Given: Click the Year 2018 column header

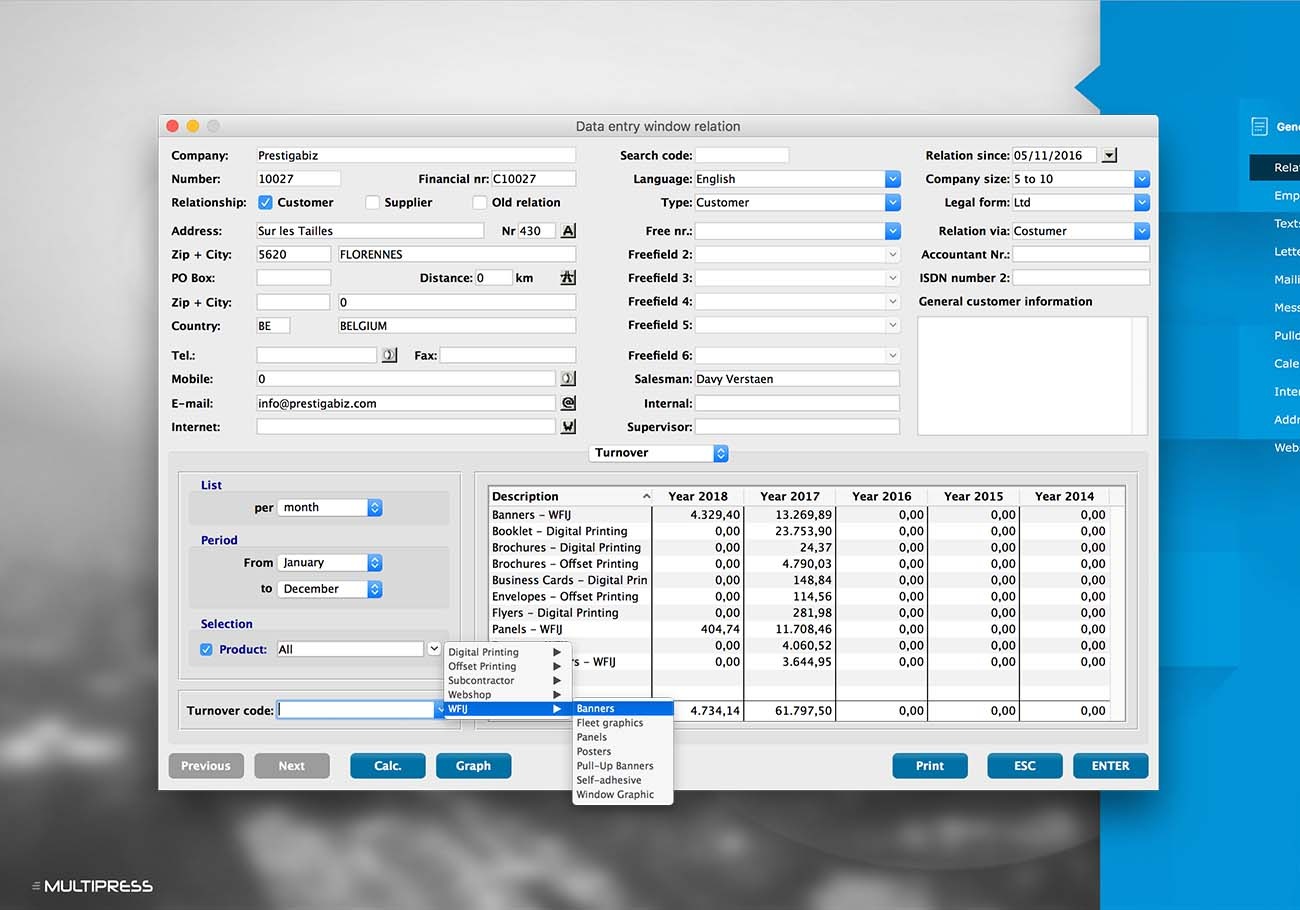Looking at the screenshot, I should (x=698, y=496).
